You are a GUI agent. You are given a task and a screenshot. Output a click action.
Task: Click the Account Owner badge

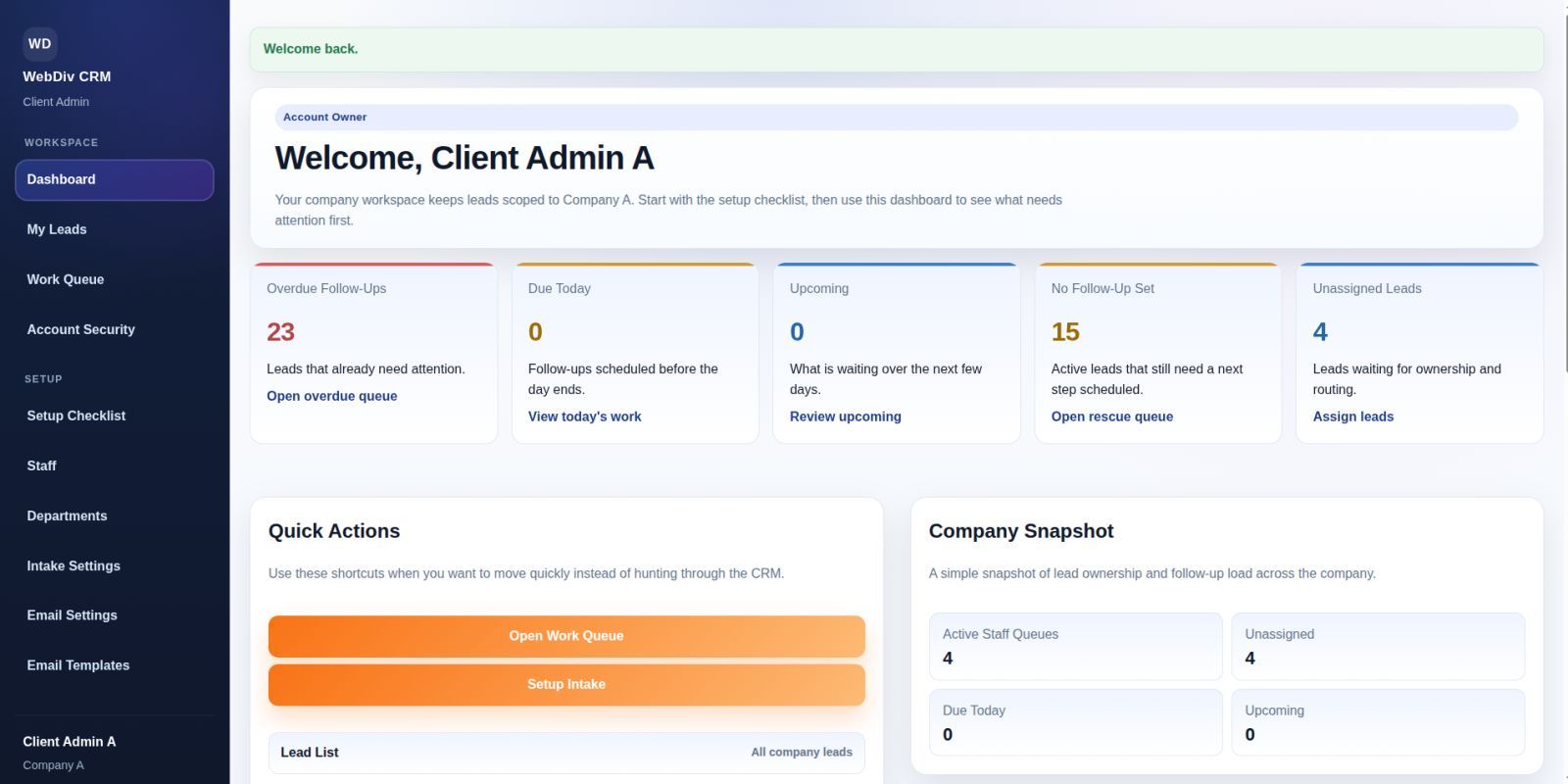[x=897, y=118]
